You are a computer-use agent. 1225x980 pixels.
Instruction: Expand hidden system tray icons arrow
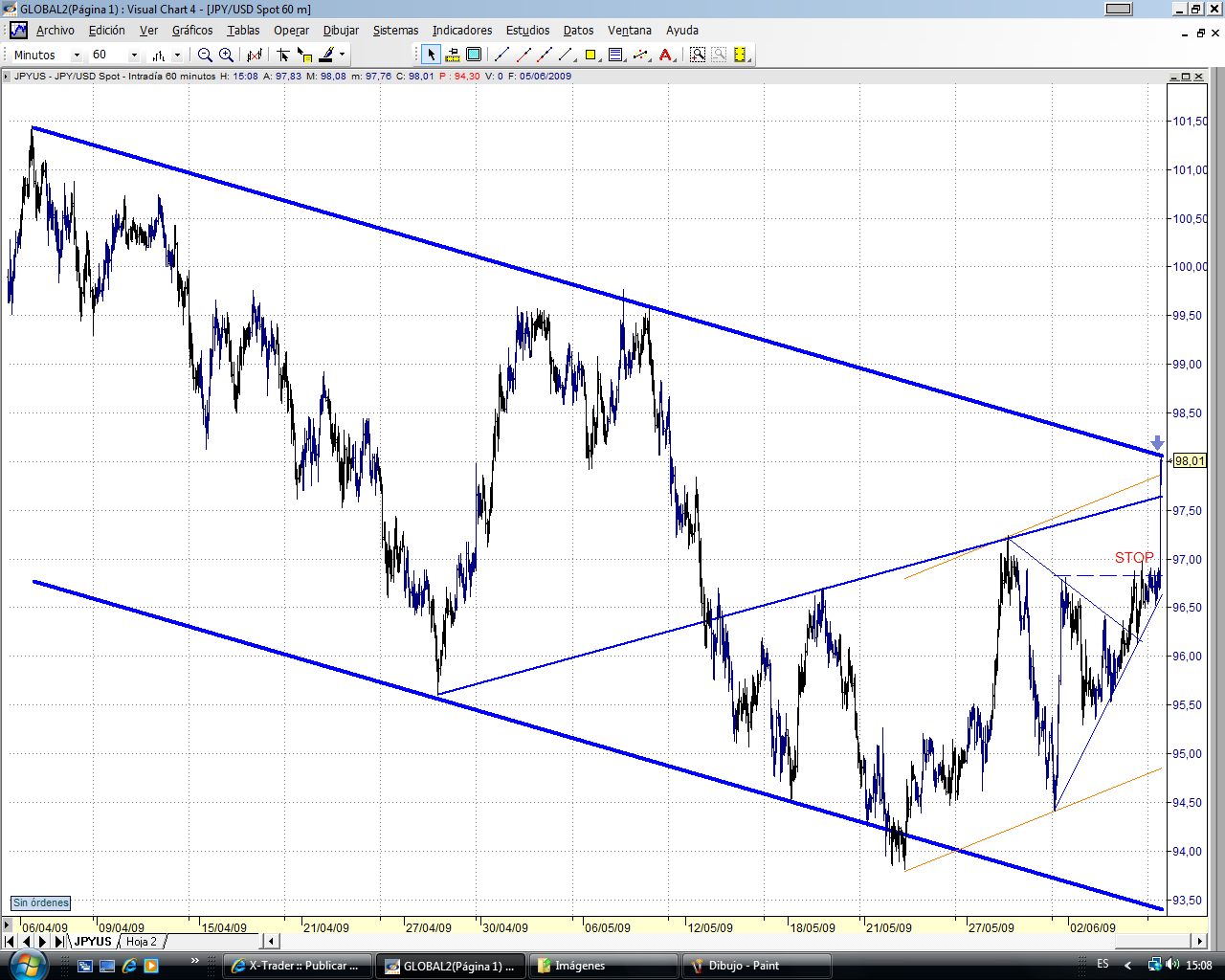tap(1127, 965)
